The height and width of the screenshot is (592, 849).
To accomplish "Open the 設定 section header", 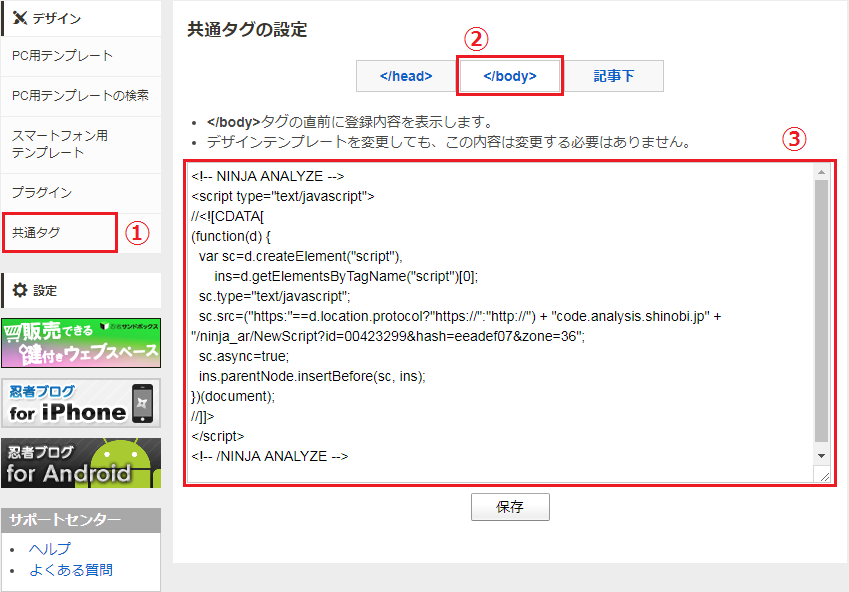I will (81, 290).
